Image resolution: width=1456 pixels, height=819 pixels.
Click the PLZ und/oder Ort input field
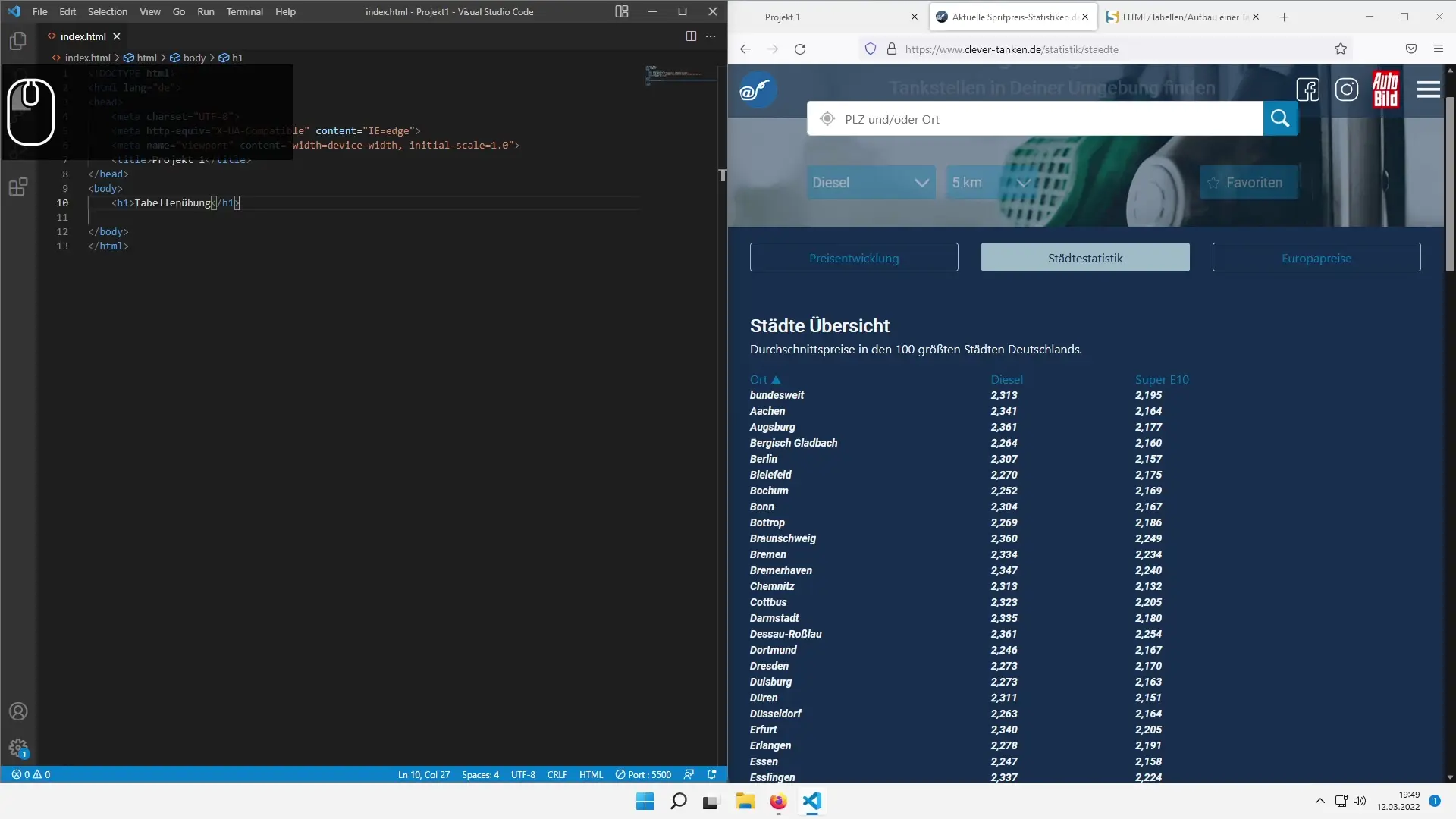click(x=1046, y=119)
